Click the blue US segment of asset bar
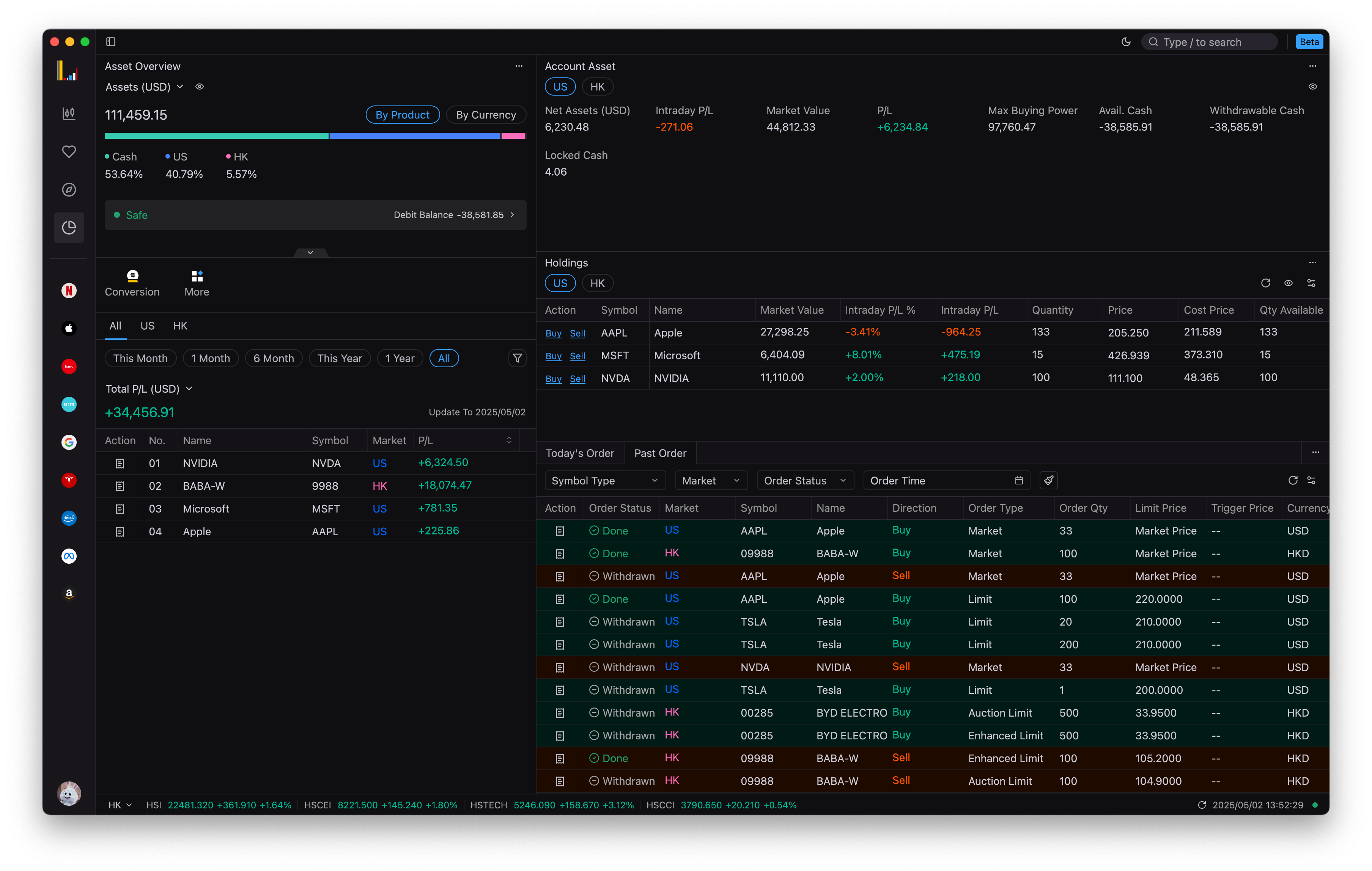The width and height of the screenshot is (1372, 871). [x=415, y=136]
